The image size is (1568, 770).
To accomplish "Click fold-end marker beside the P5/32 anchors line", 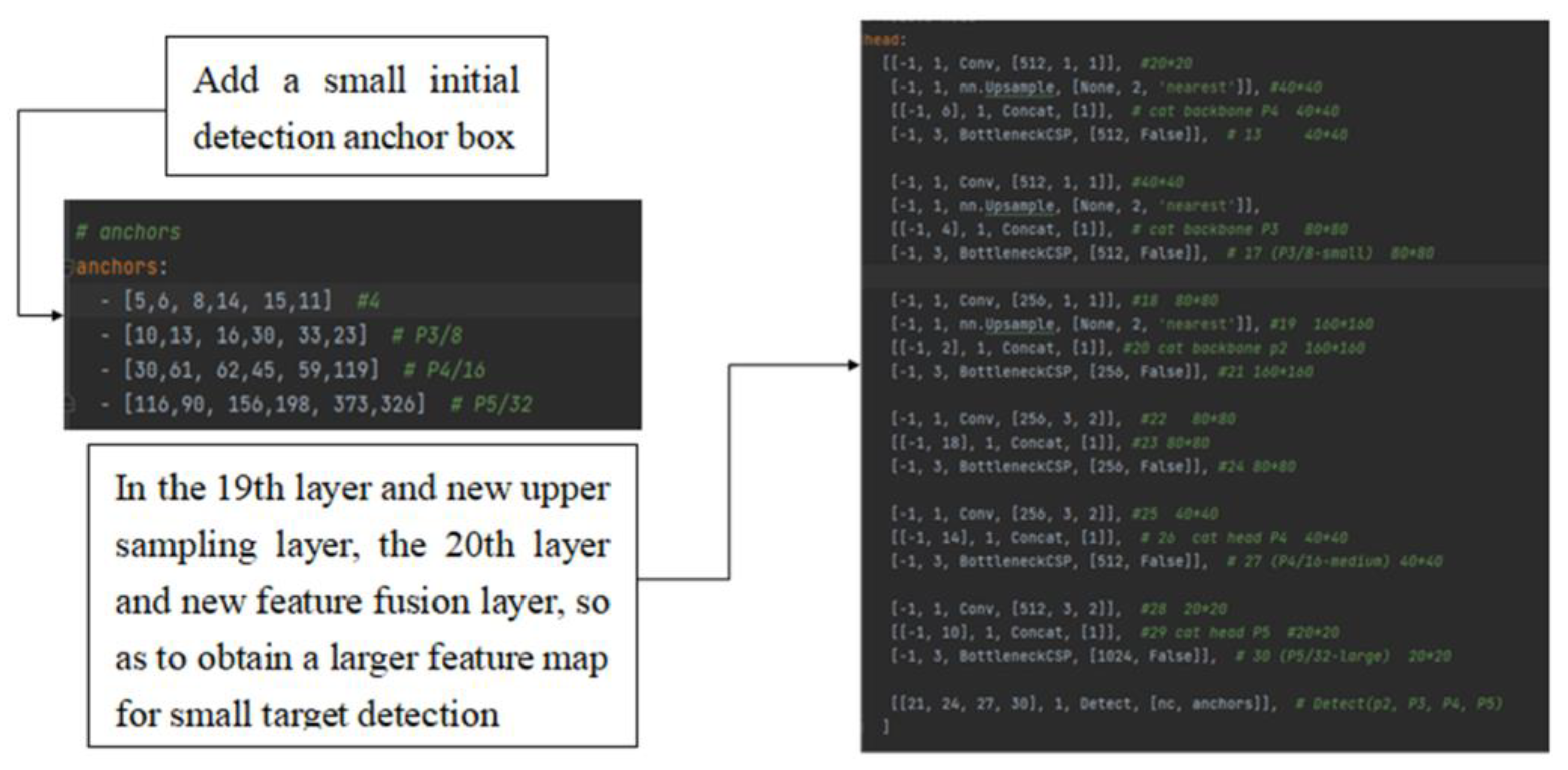I will pos(69,404).
